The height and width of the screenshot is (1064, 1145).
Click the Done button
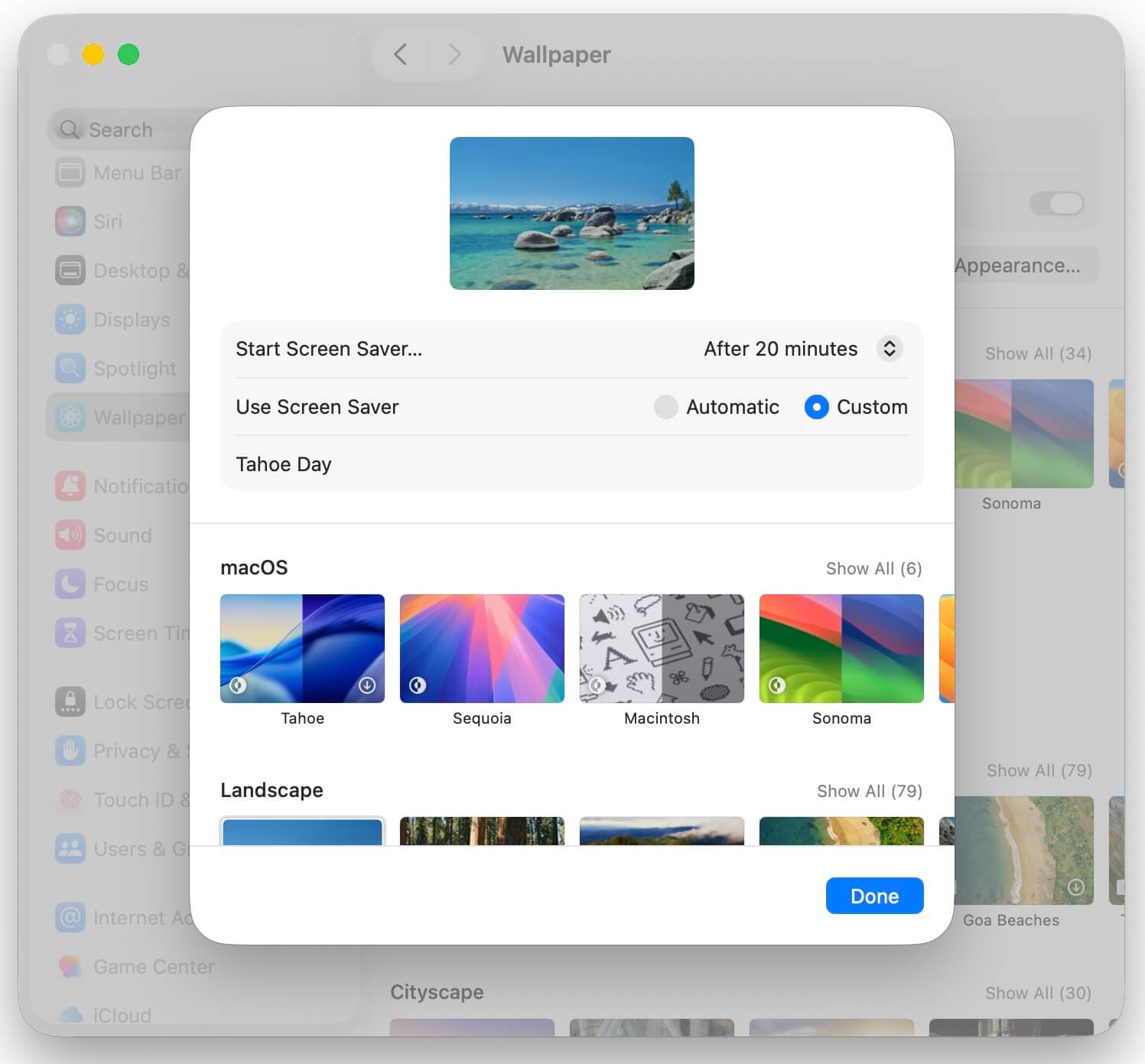point(874,896)
